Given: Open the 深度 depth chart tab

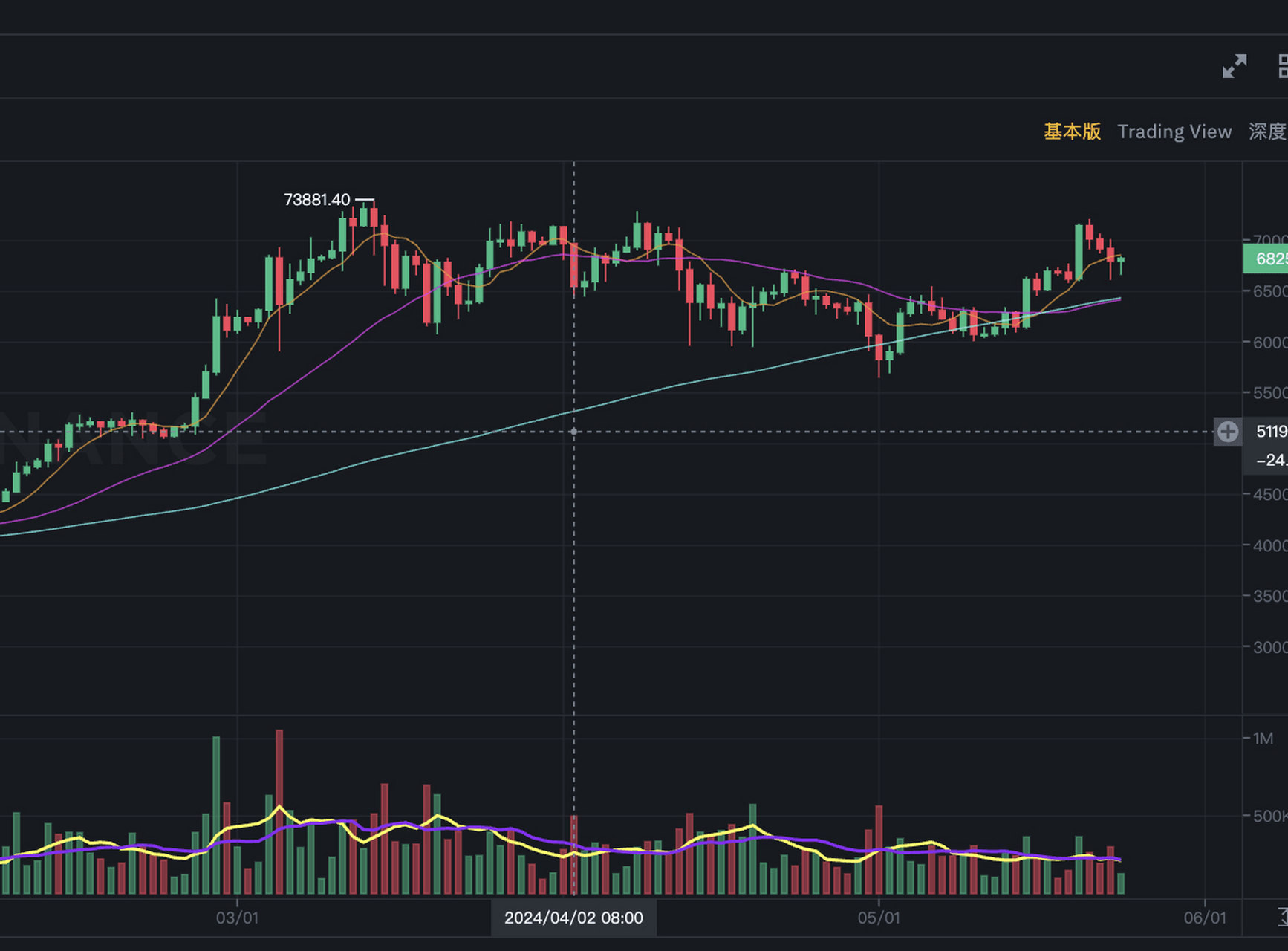Looking at the screenshot, I should point(1268,132).
